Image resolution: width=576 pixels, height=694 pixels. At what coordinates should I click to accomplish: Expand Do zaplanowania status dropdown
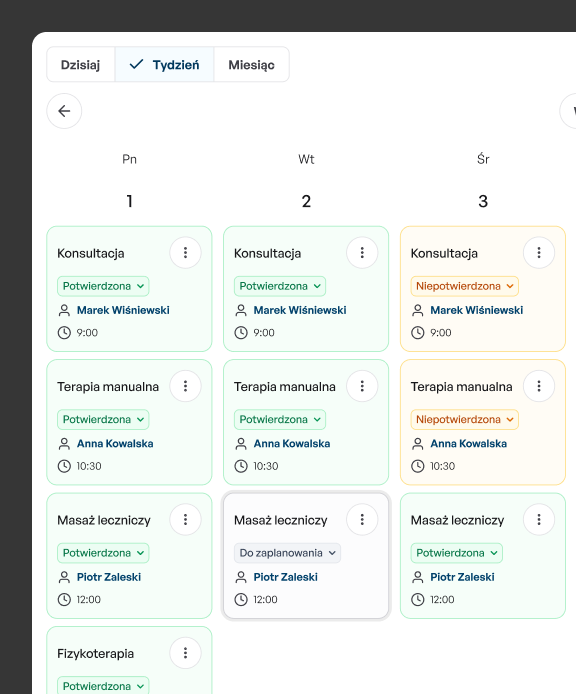(287, 553)
